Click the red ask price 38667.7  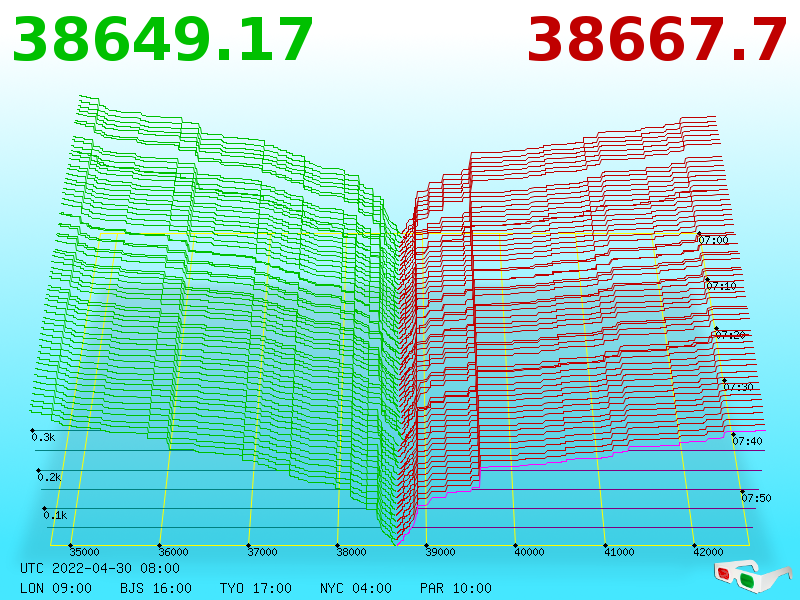[x=657, y=40]
